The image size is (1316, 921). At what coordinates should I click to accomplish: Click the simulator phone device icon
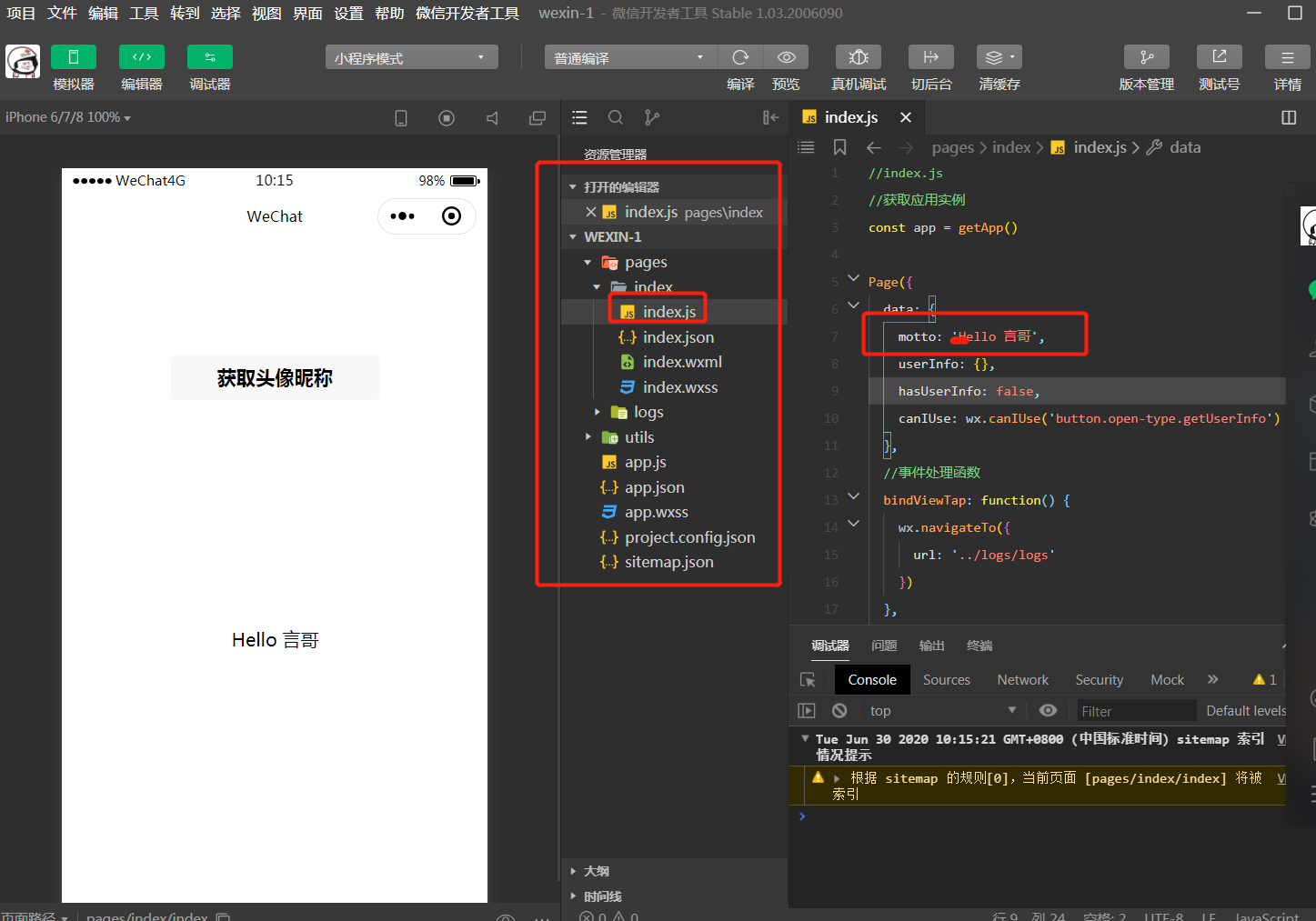click(x=401, y=118)
